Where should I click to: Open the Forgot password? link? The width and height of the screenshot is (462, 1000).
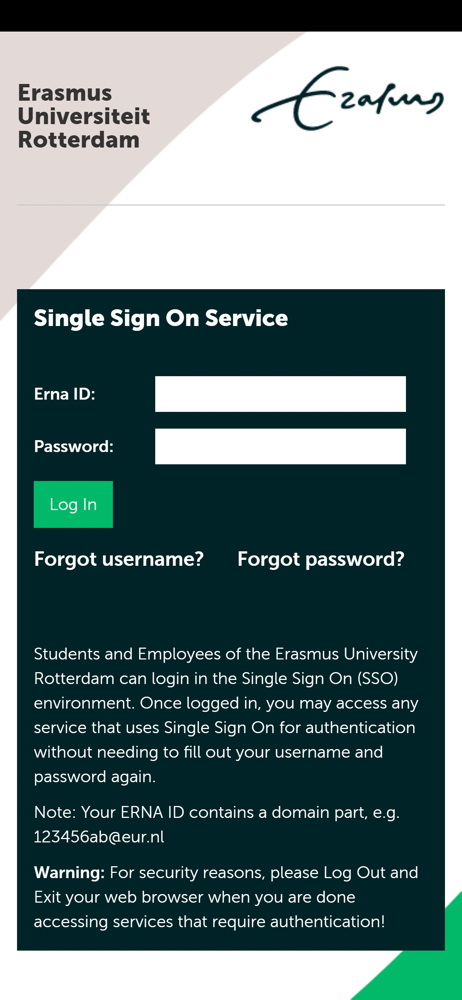coord(321,559)
